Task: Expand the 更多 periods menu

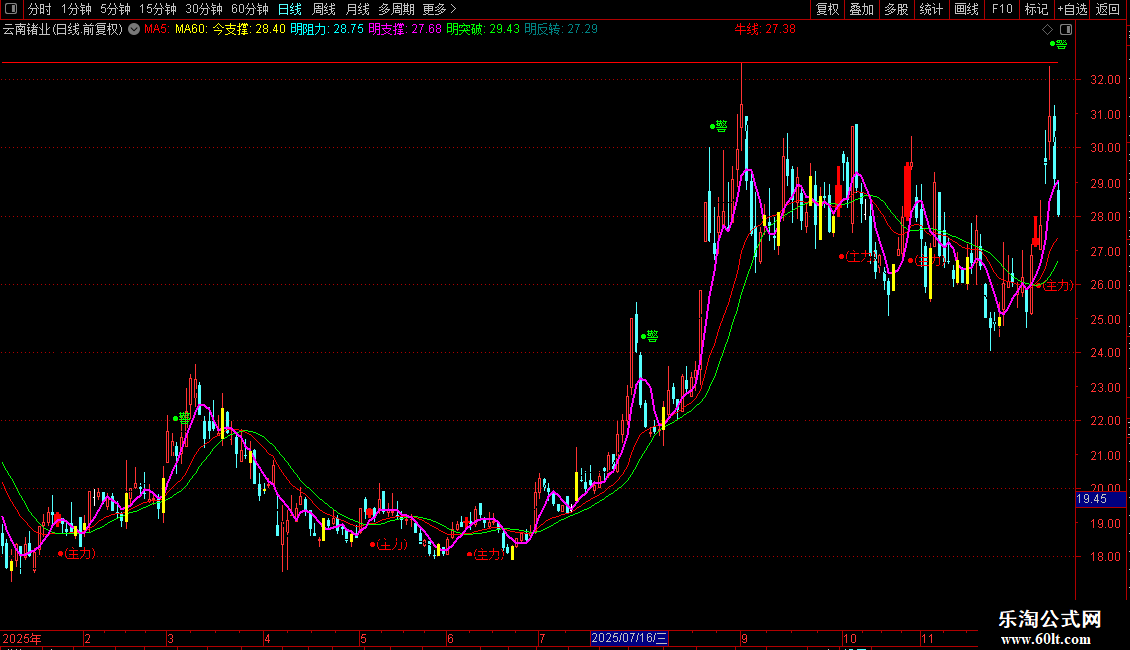Action: tap(440, 9)
